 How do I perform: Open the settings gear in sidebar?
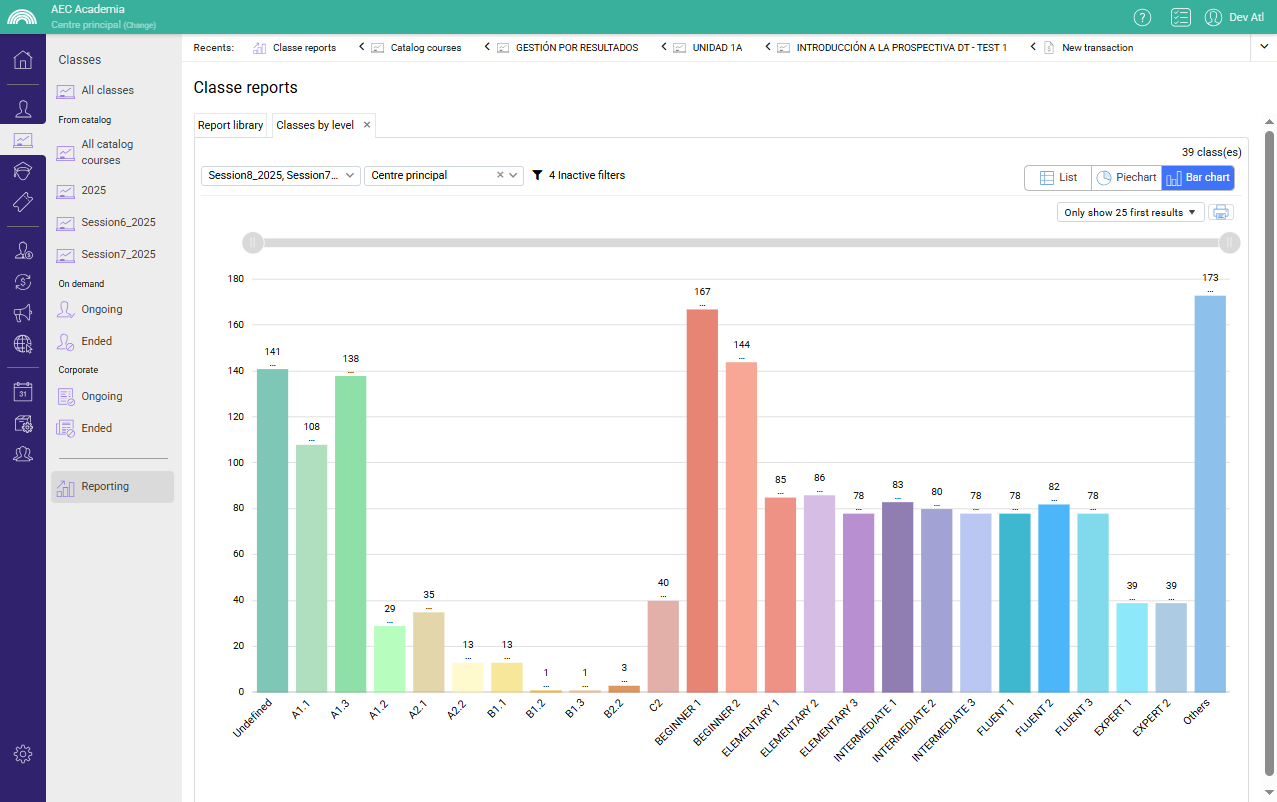point(22,754)
